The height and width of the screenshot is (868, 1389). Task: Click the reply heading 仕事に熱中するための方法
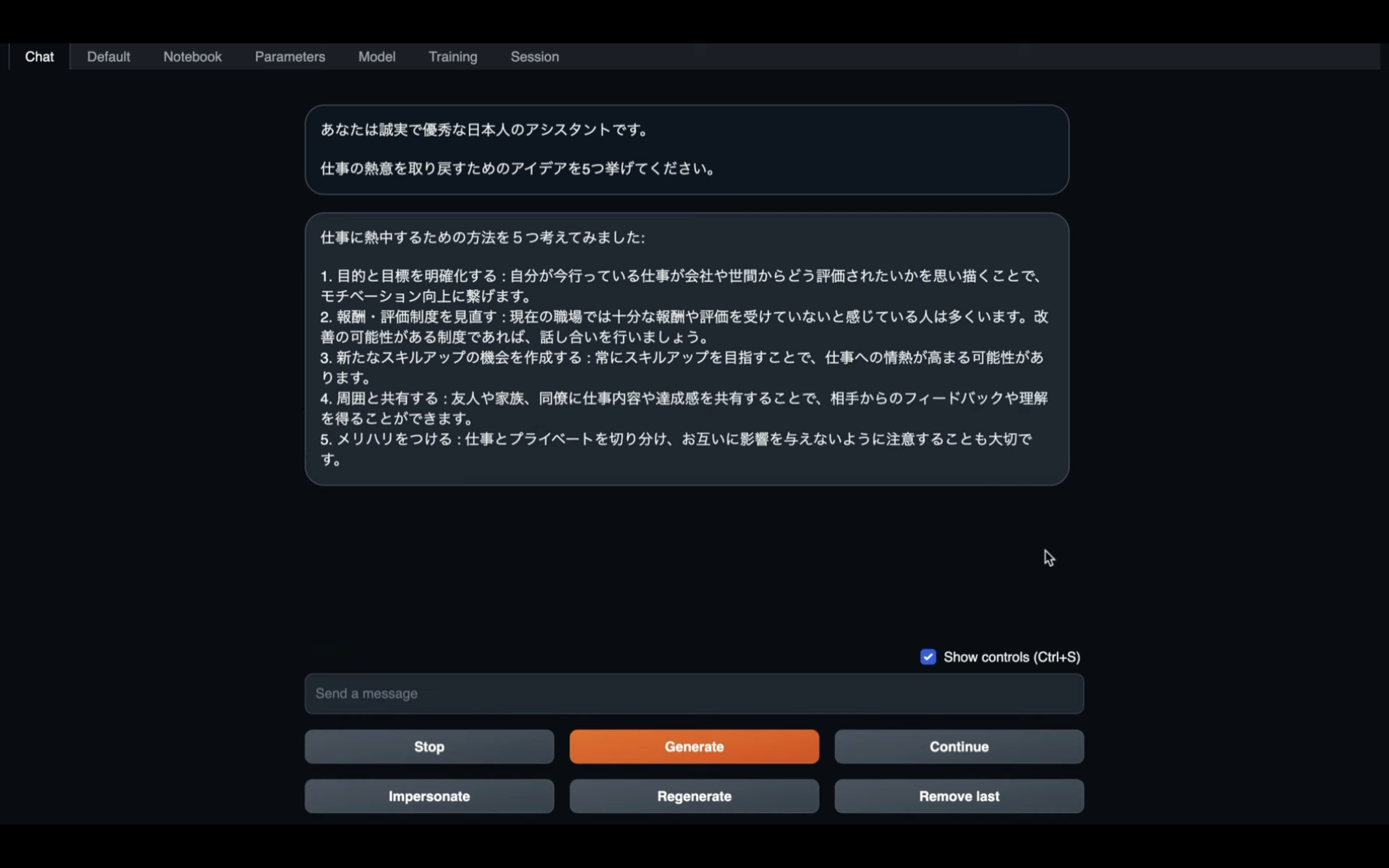point(483,237)
